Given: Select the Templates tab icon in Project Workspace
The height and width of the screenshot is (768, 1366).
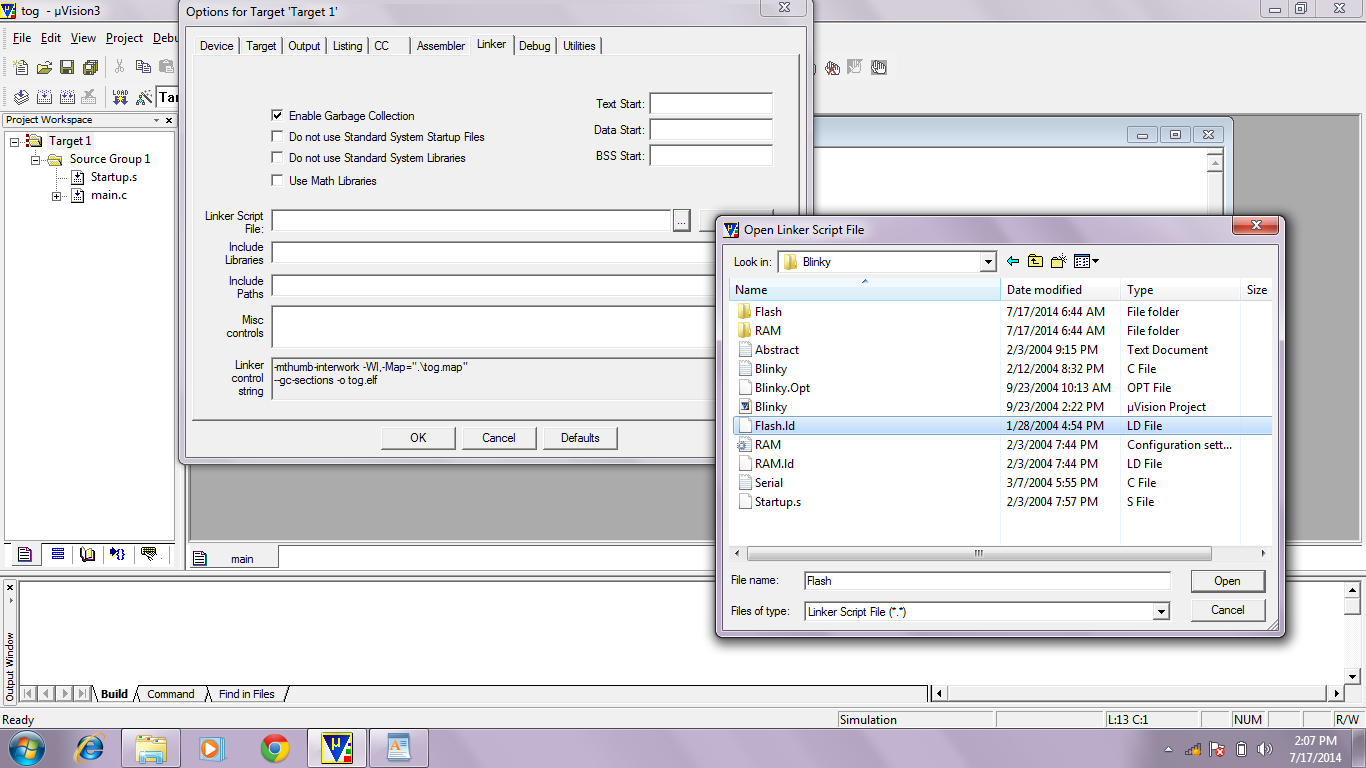Looking at the screenshot, I should pos(150,554).
